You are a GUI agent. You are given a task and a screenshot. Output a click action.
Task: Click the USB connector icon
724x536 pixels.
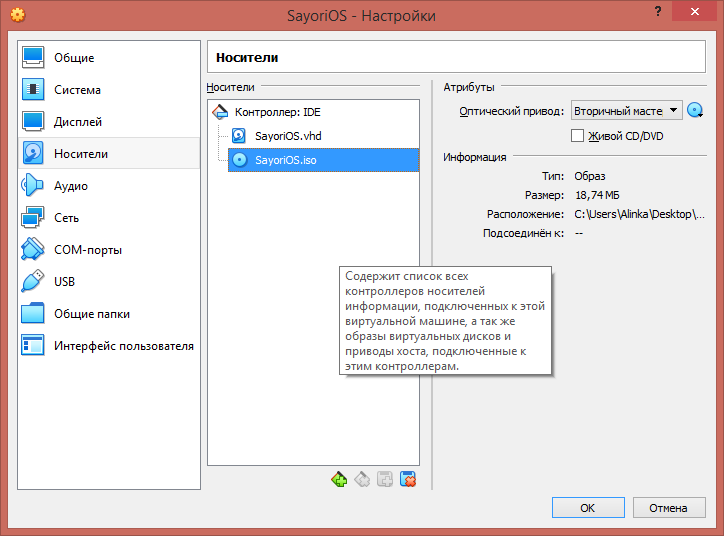coord(33,282)
